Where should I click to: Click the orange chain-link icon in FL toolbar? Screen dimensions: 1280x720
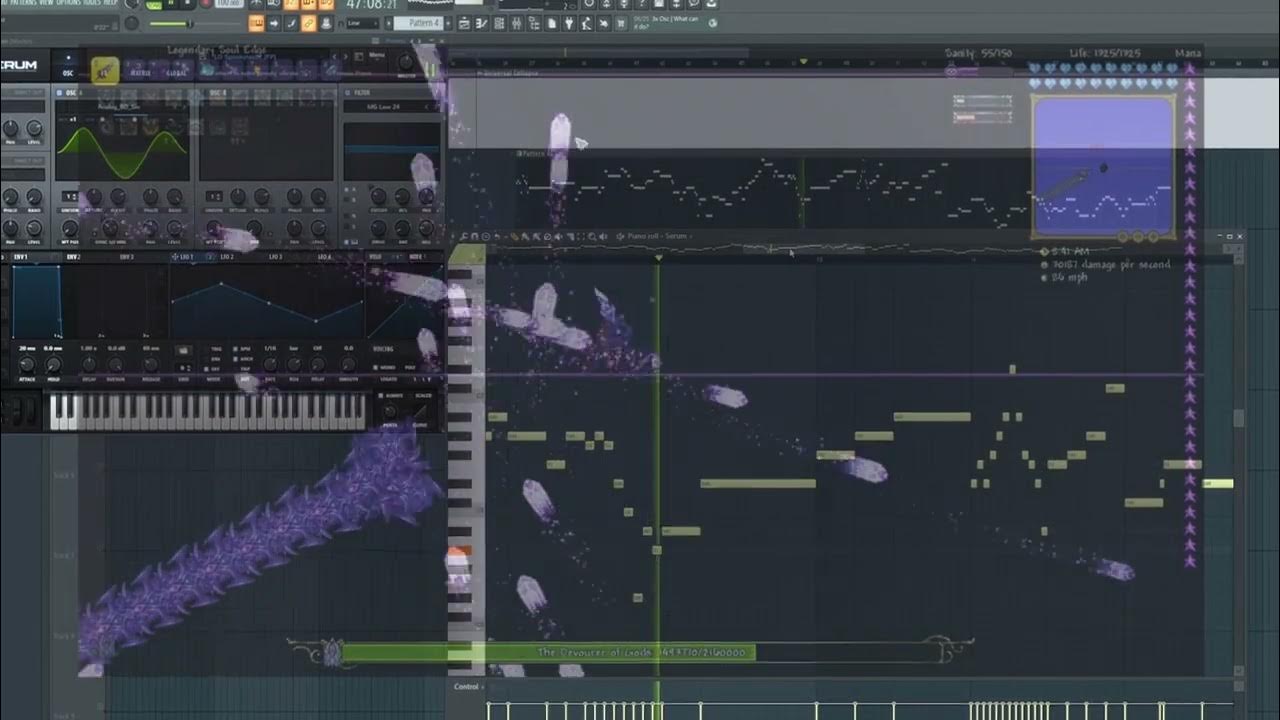click(308, 23)
